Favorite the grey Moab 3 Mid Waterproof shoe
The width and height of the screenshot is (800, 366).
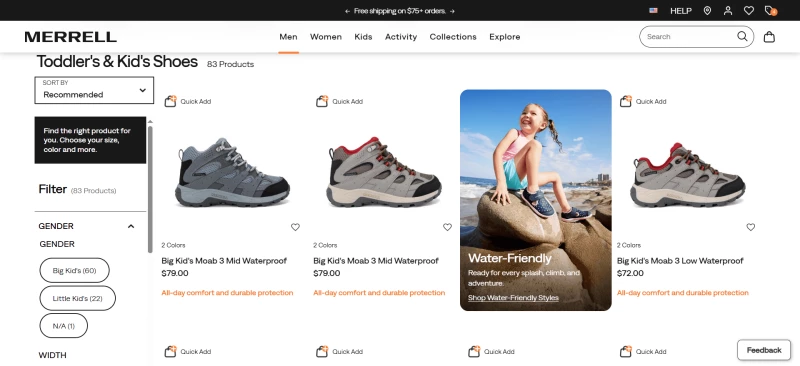click(x=295, y=227)
